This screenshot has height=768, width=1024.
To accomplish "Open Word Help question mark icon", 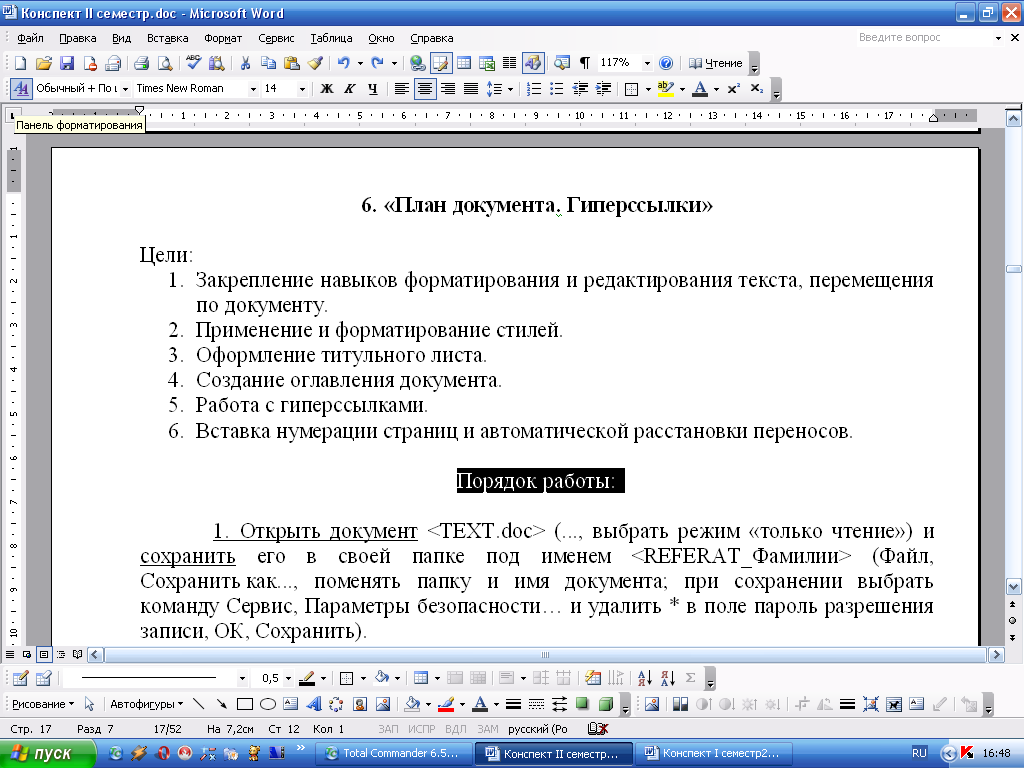I will click(x=665, y=63).
